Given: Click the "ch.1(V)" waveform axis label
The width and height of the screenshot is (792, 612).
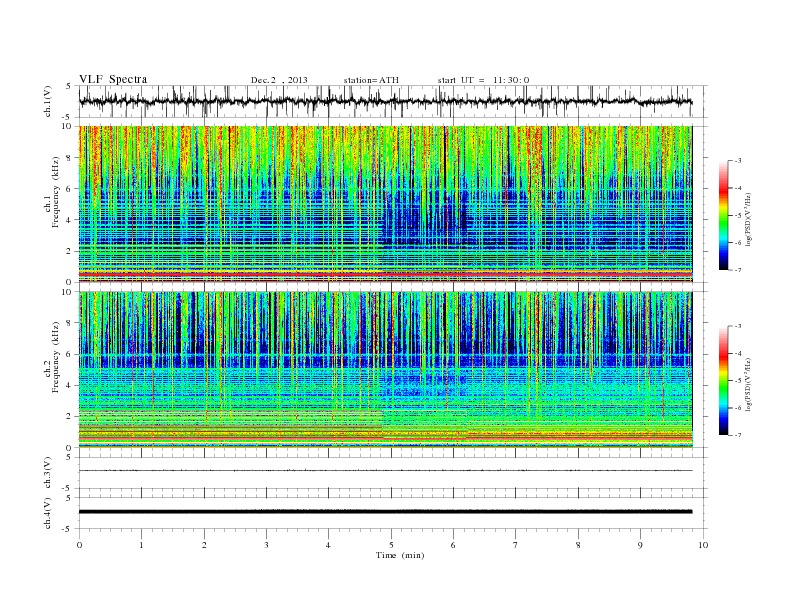Looking at the screenshot, I should 48,101.
